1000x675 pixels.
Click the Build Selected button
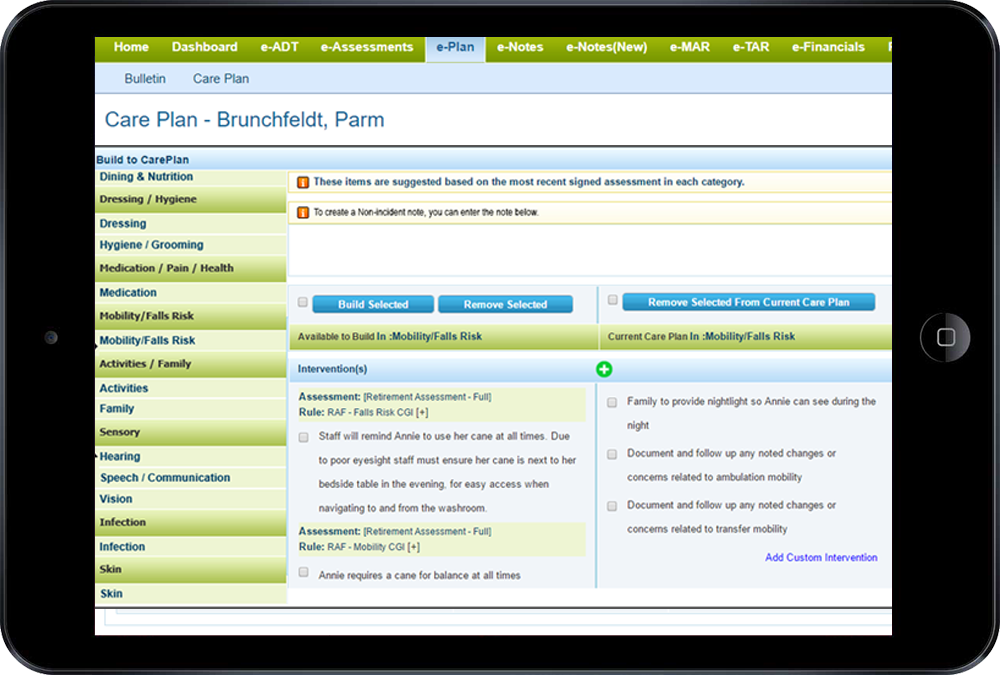(x=372, y=304)
